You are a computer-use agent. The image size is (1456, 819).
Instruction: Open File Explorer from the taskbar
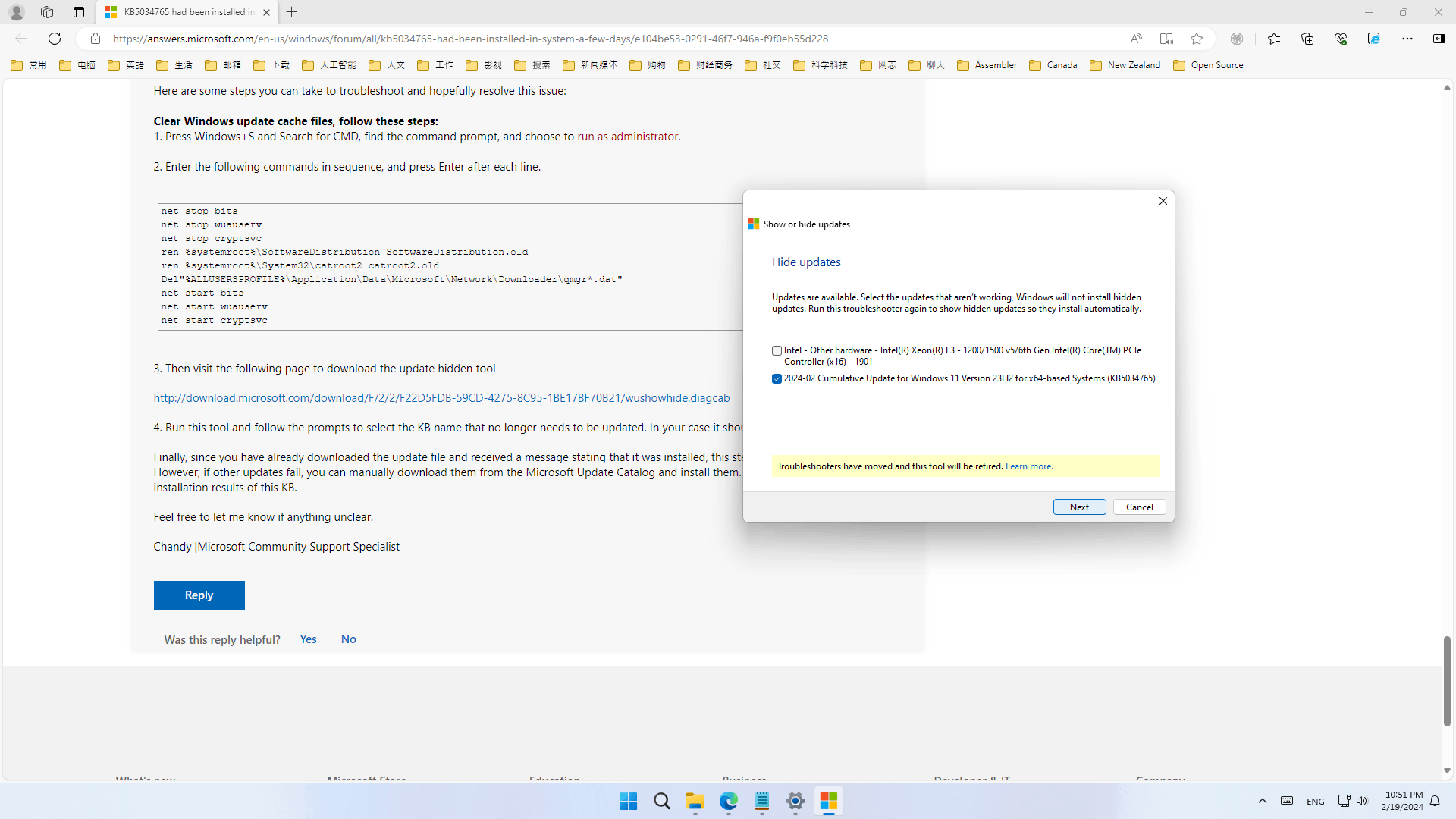[x=695, y=801]
